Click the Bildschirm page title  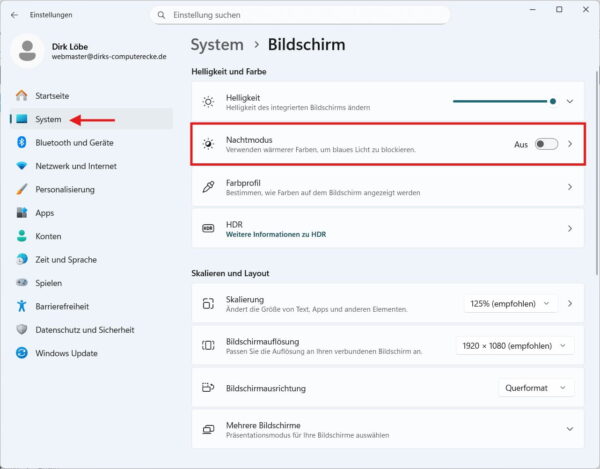pyautogui.click(x=307, y=45)
